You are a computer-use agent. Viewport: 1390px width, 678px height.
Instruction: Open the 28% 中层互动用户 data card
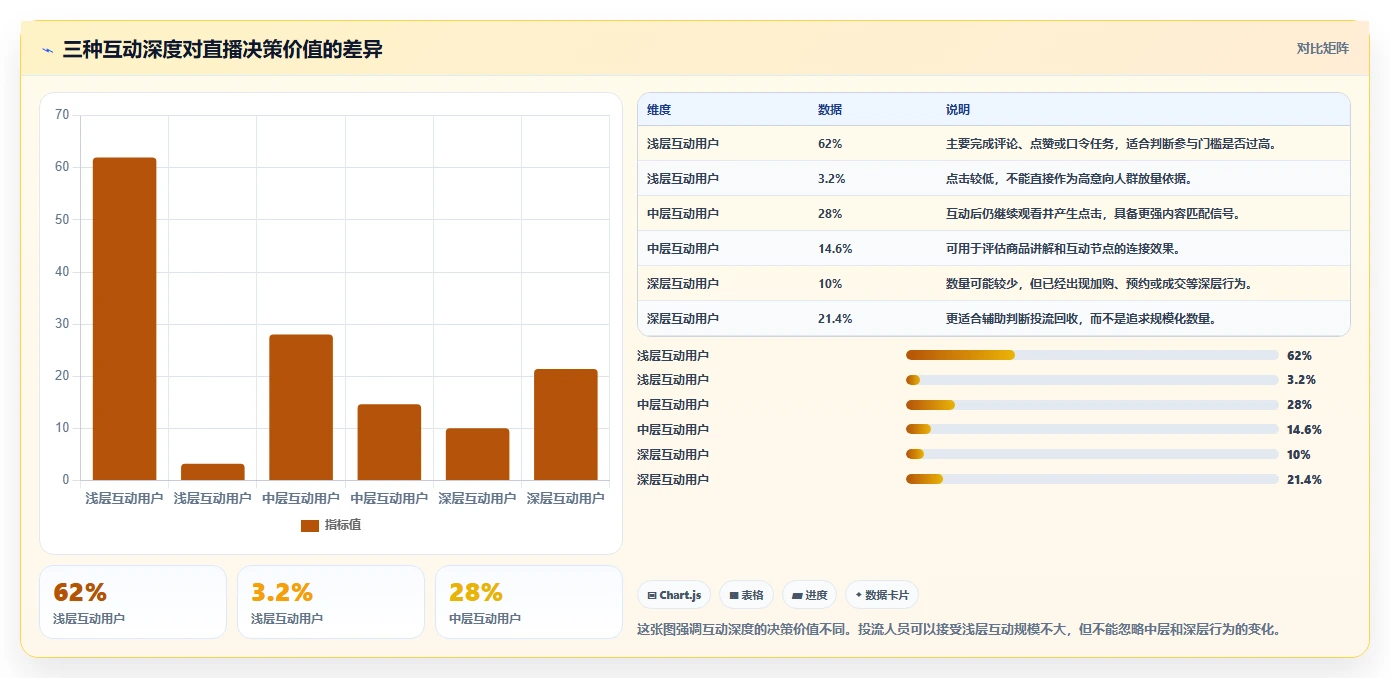(x=529, y=602)
